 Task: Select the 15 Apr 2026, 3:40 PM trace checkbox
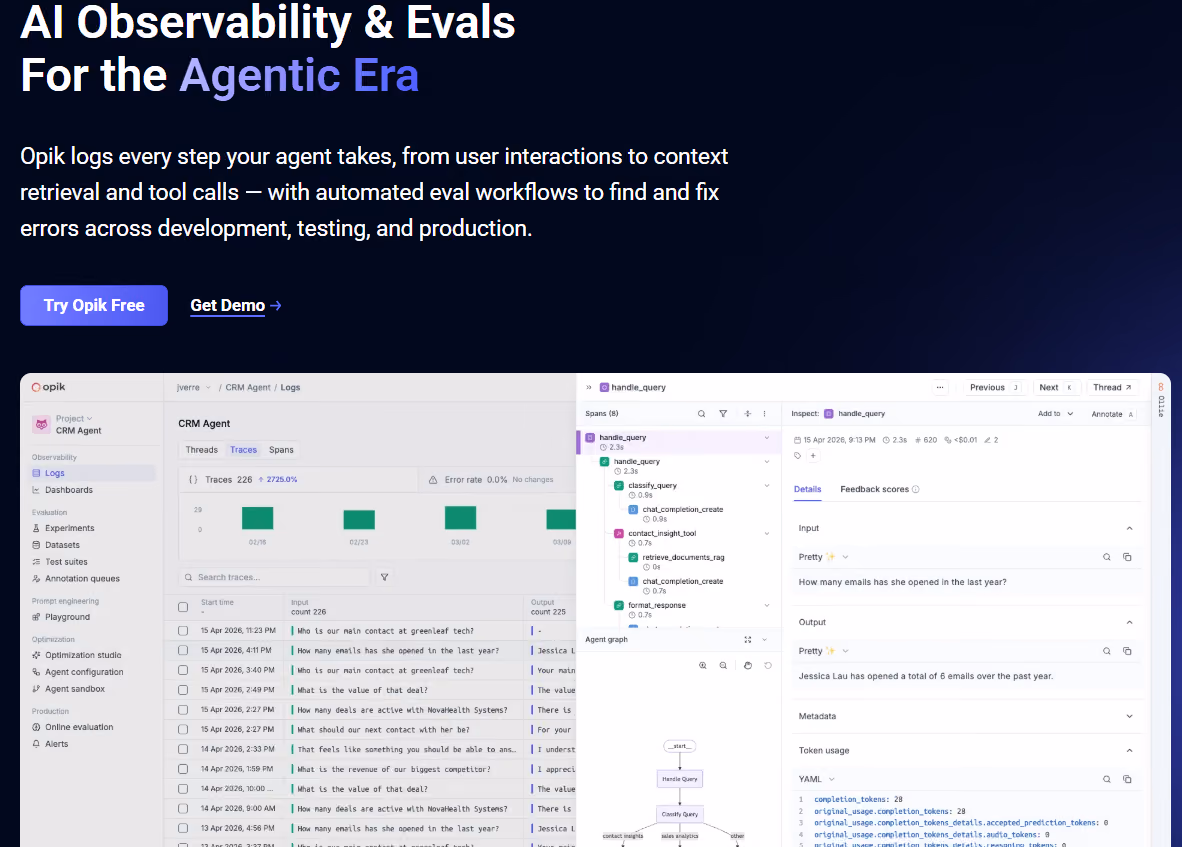coord(183,670)
